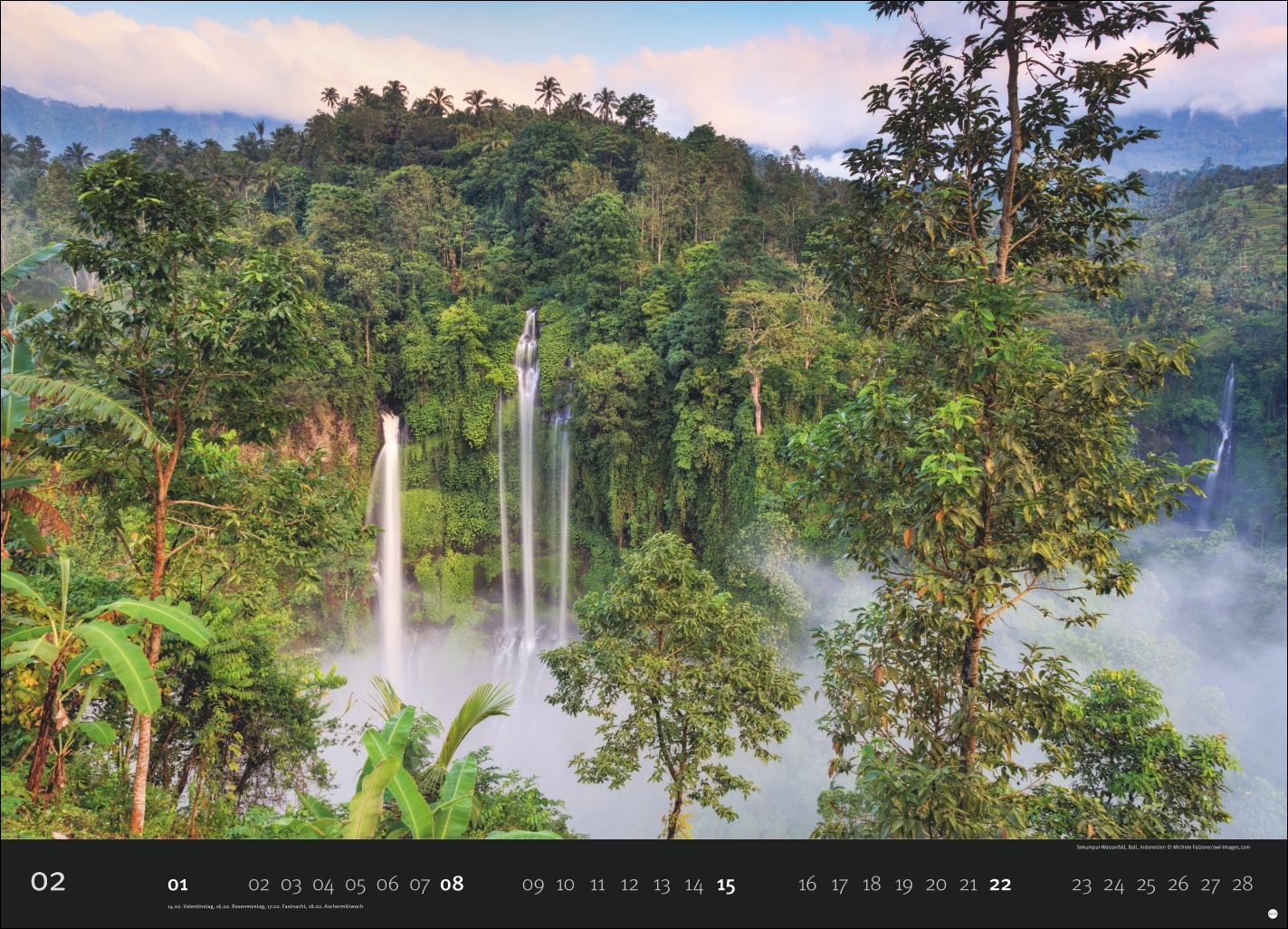
Task: Click the round publisher logo in bottom-right corner
Action: tap(1272, 915)
